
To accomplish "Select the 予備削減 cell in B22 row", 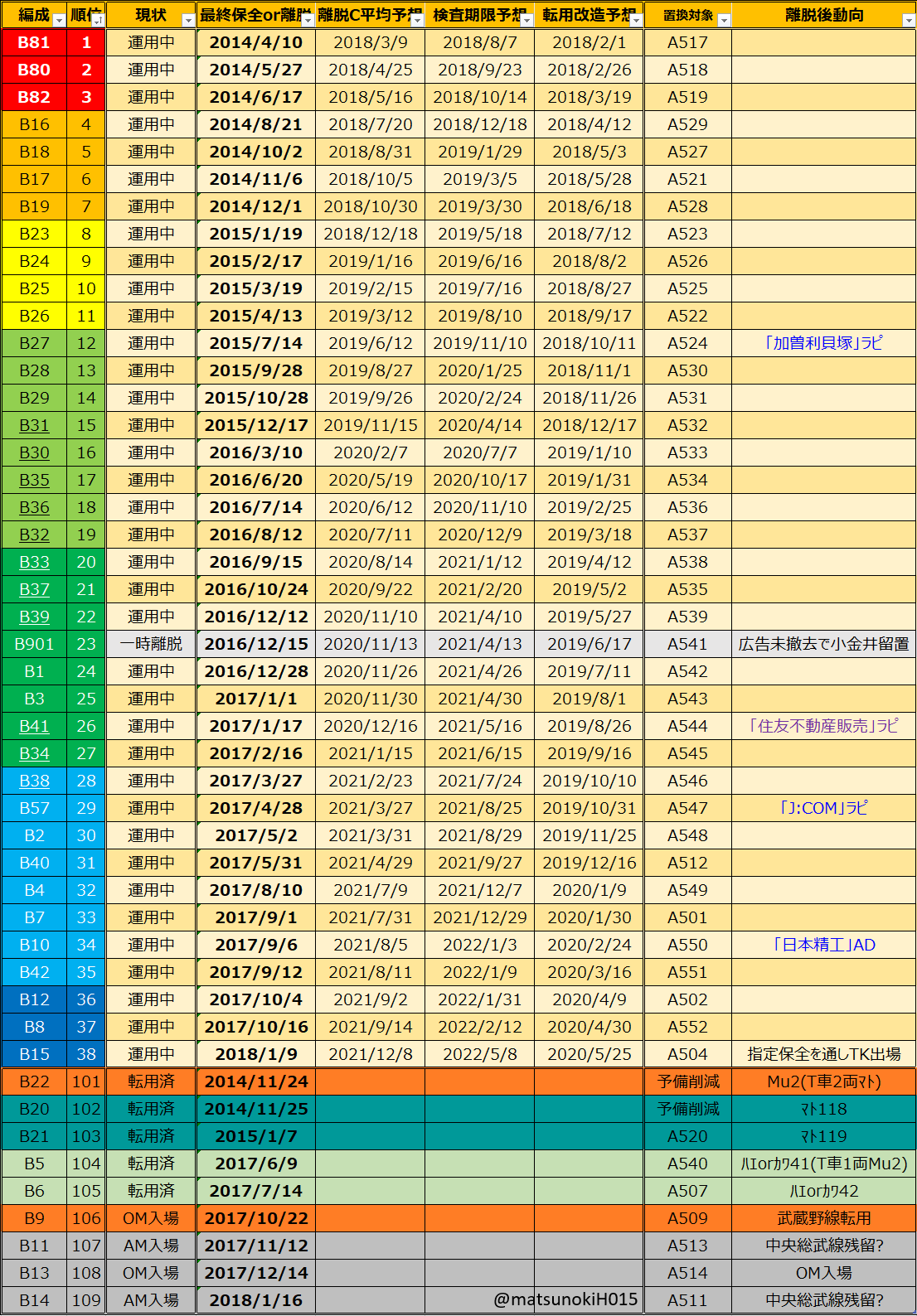I will click(x=688, y=1081).
